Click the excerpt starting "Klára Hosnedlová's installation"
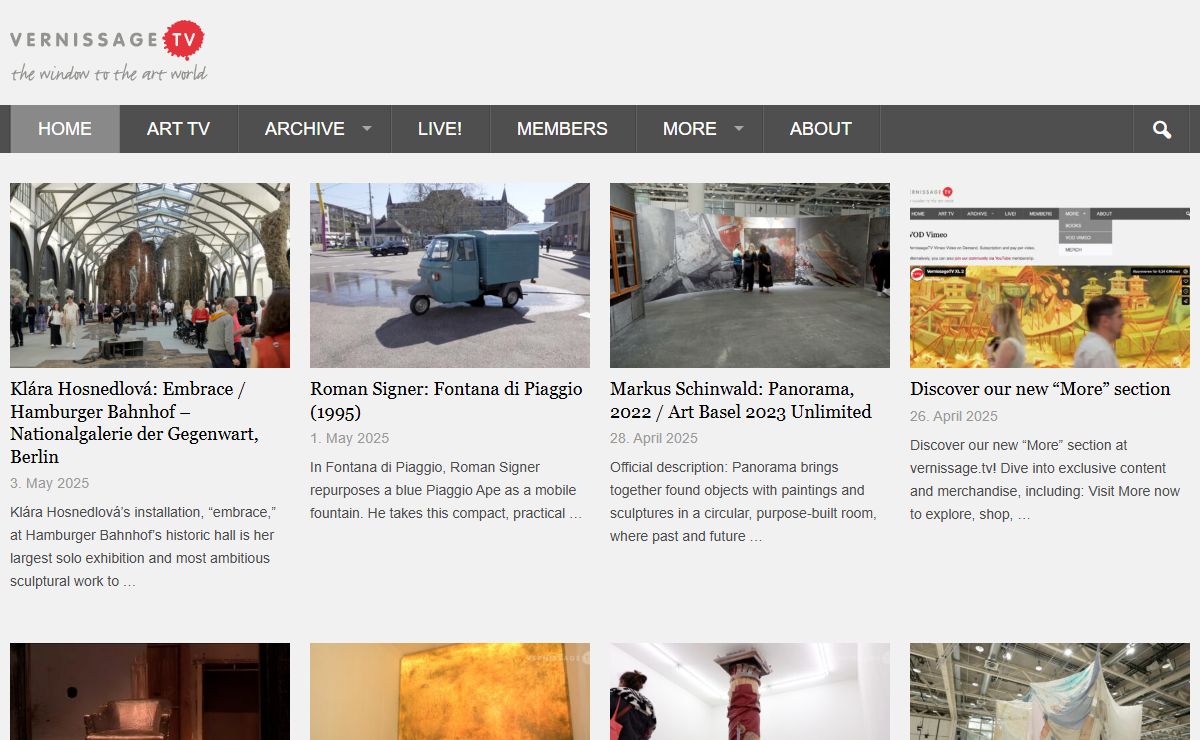 point(143,547)
